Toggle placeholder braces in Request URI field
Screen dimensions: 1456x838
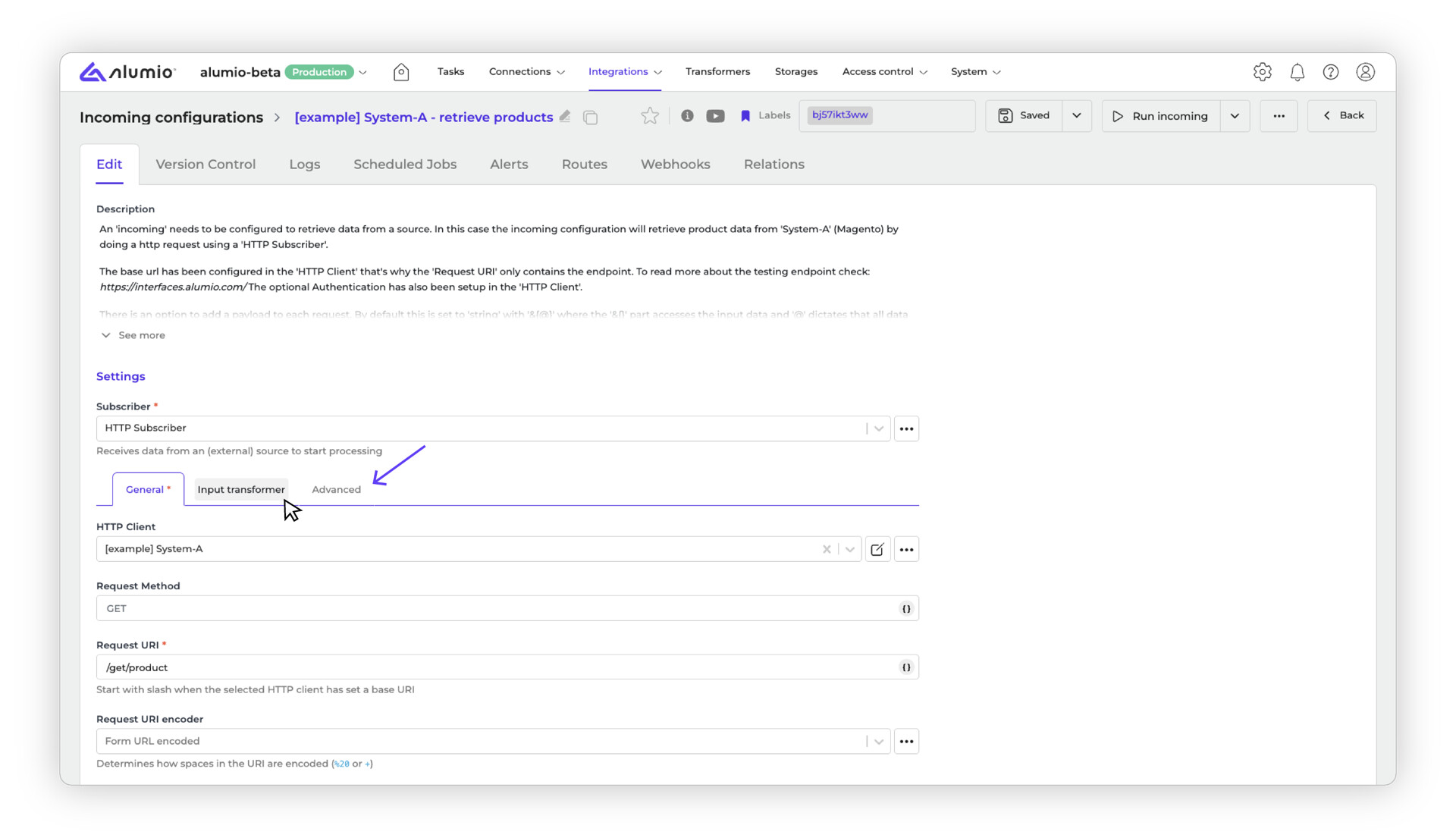tap(906, 668)
